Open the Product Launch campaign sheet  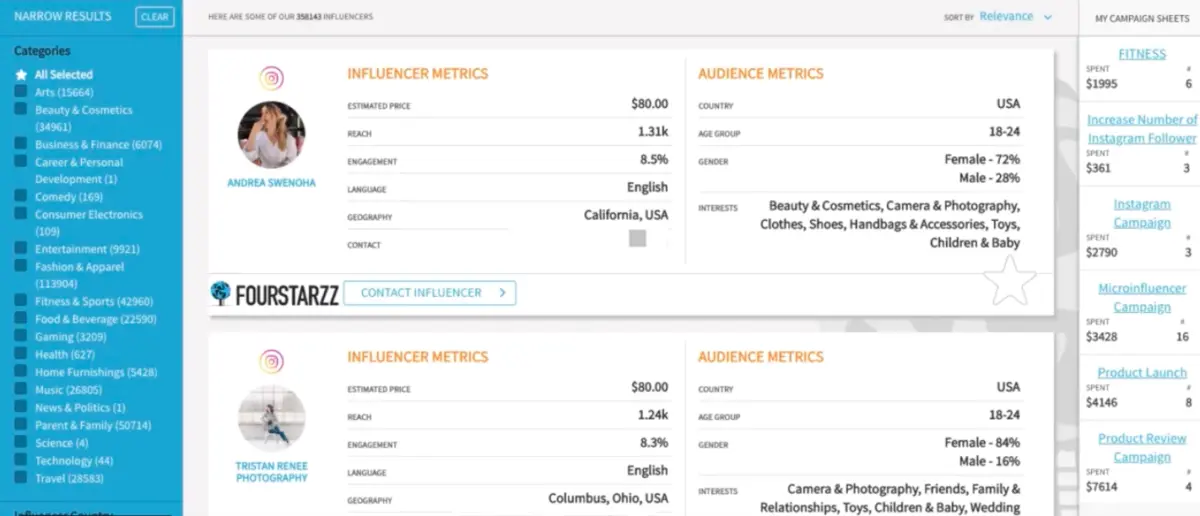click(x=1141, y=372)
